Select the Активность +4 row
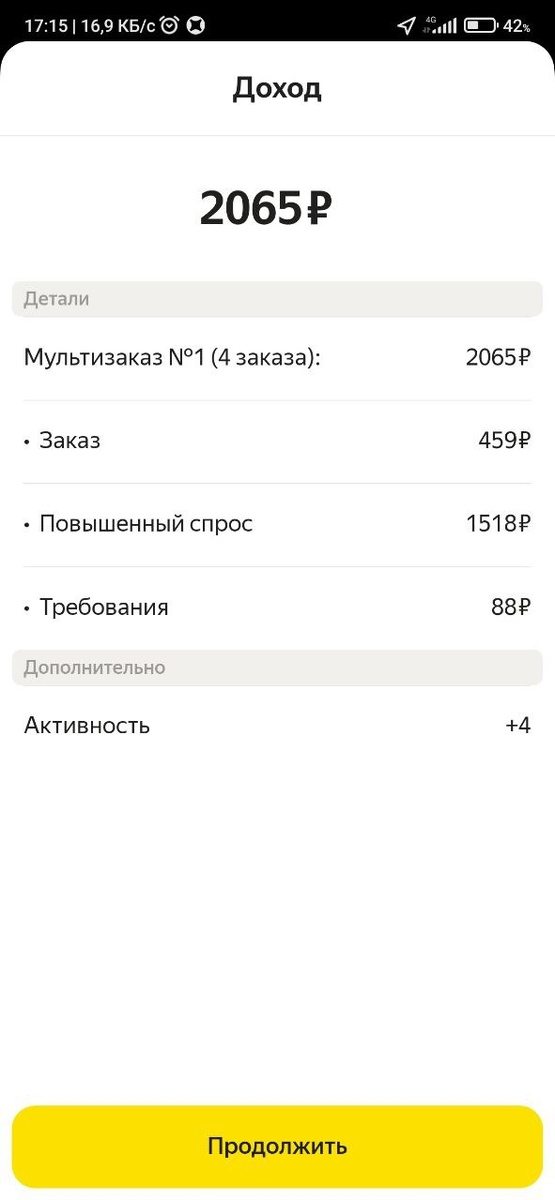Image resolution: width=555 pixels, height=1200 pixels. pyautogui.click(x=277, y=726)
